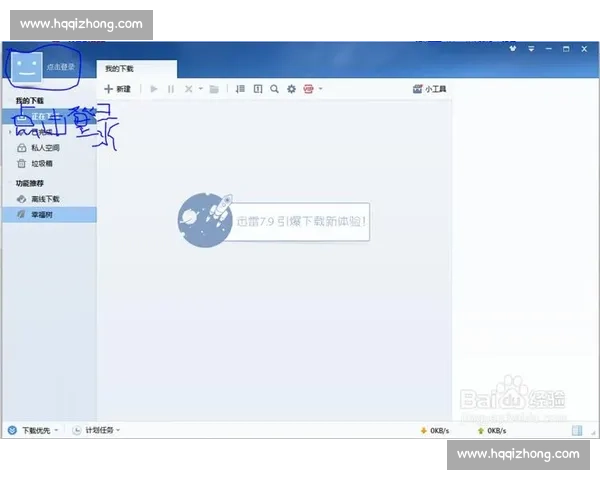This screenshot has width=600, height=480.
Task: Click the 下载优先 status bar icon
Action: (12, 430)
